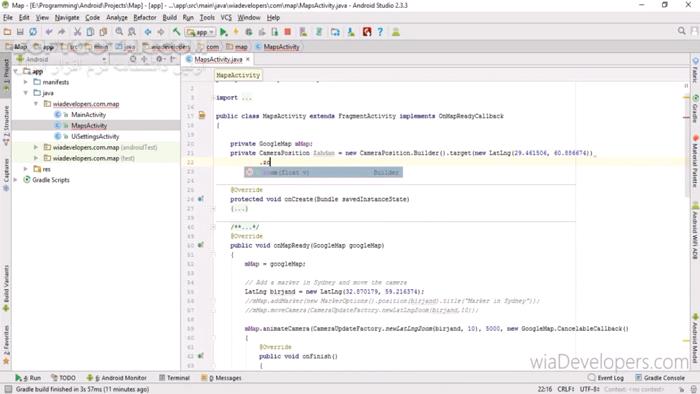Select UiSettingsActivity in the project tree
The height and width of the screenshot is (394, 700).
coord(95,137)
